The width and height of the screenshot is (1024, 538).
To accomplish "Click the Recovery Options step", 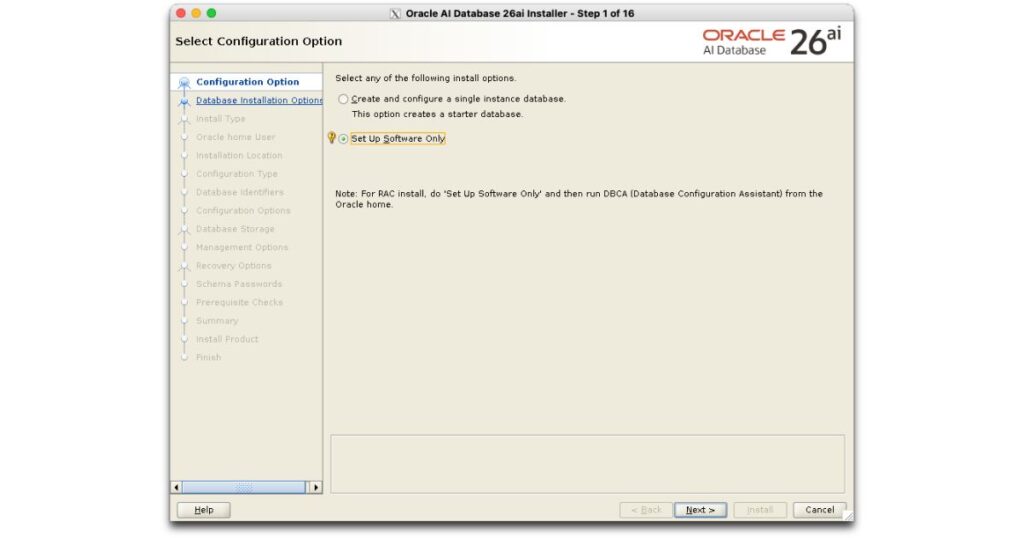I will (233, 266).
